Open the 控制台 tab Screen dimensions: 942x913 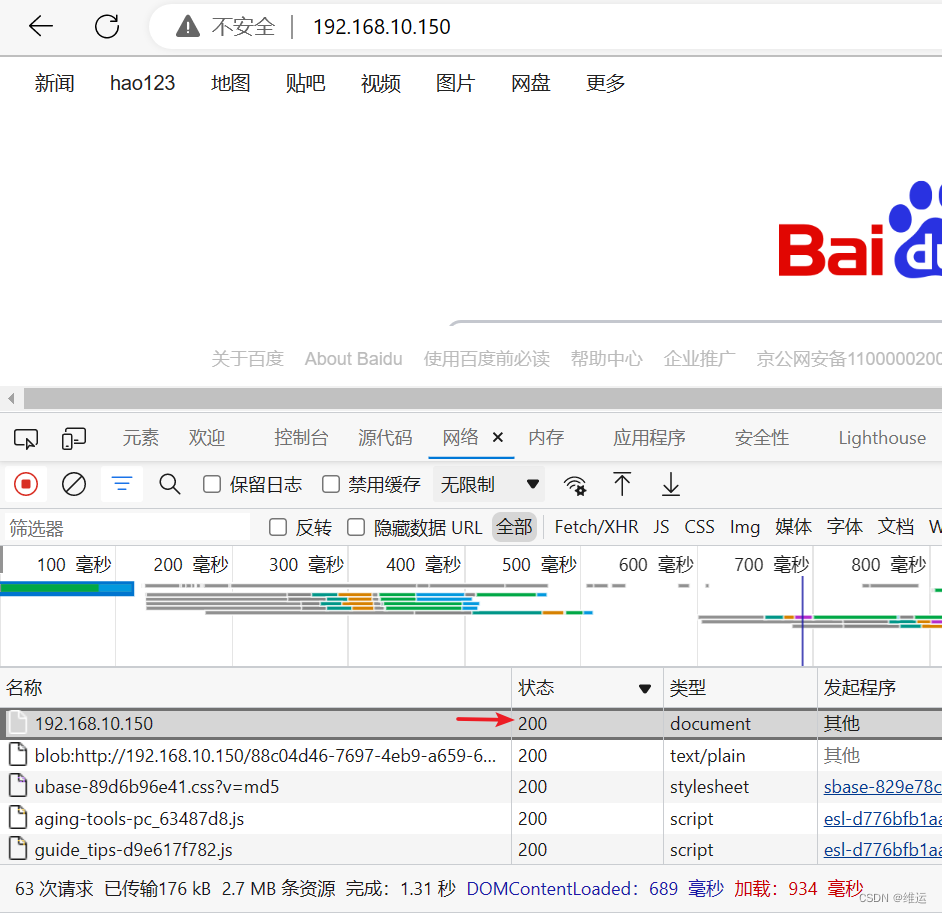301,438
